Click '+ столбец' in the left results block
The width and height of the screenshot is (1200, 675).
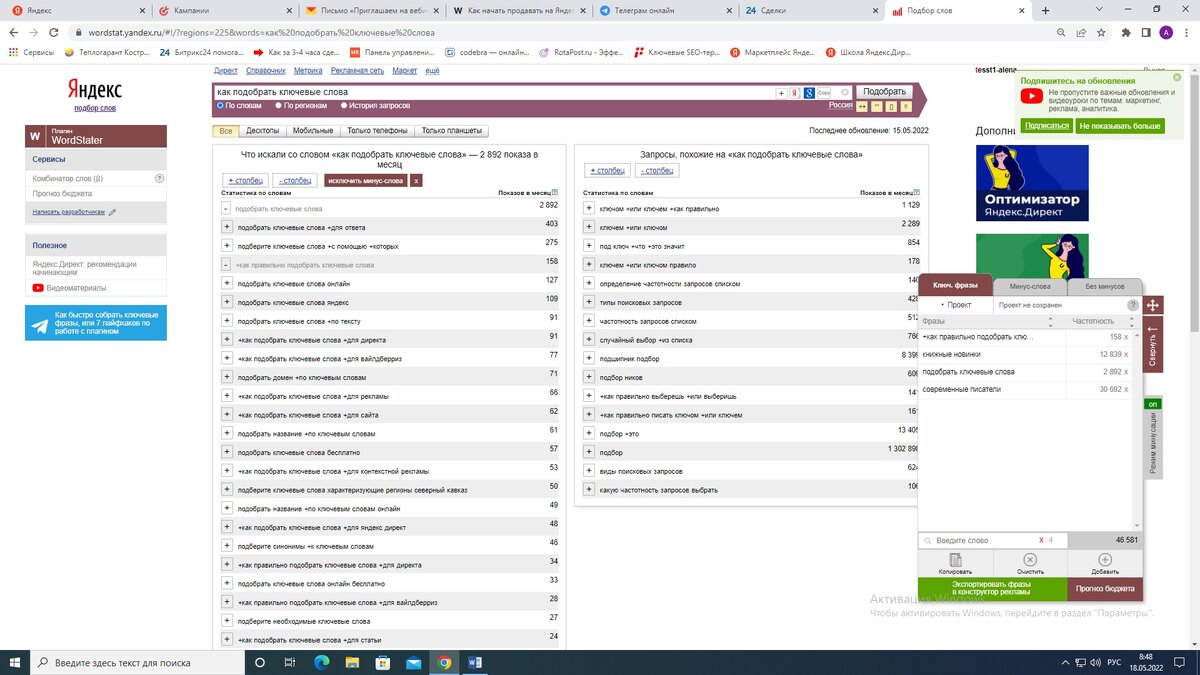tap(243, 181)
